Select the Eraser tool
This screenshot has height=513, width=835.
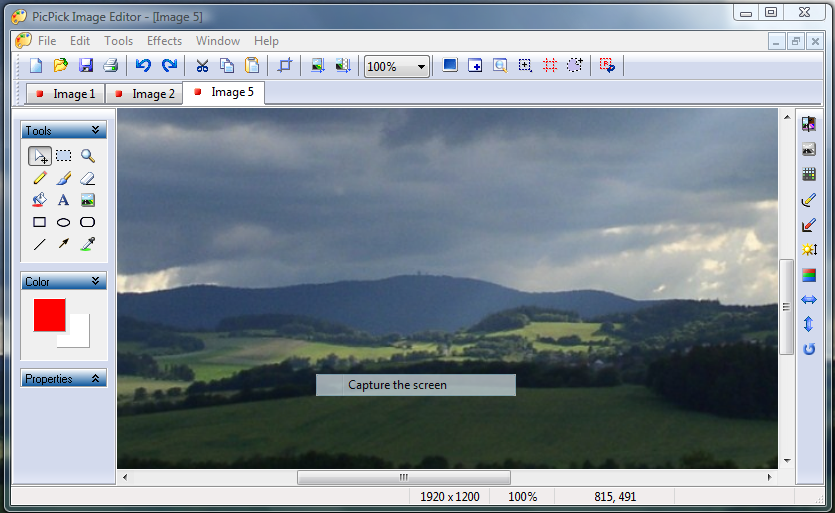88,178
